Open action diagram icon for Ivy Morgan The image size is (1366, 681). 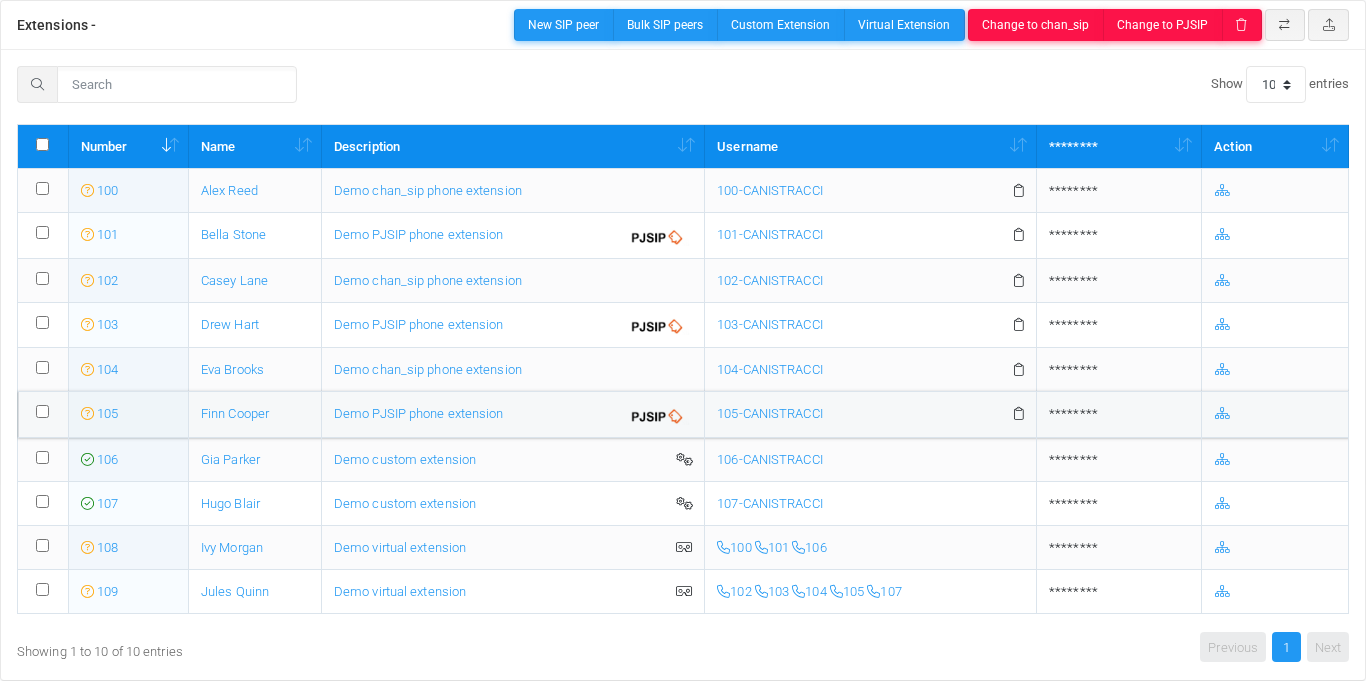click(x=1222, y=548)
